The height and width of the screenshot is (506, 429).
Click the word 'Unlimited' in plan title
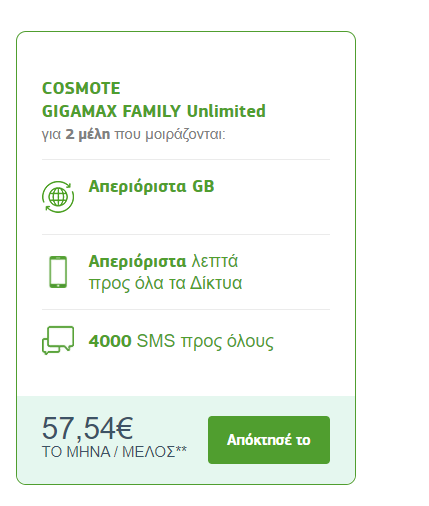[x=226, y=111]
